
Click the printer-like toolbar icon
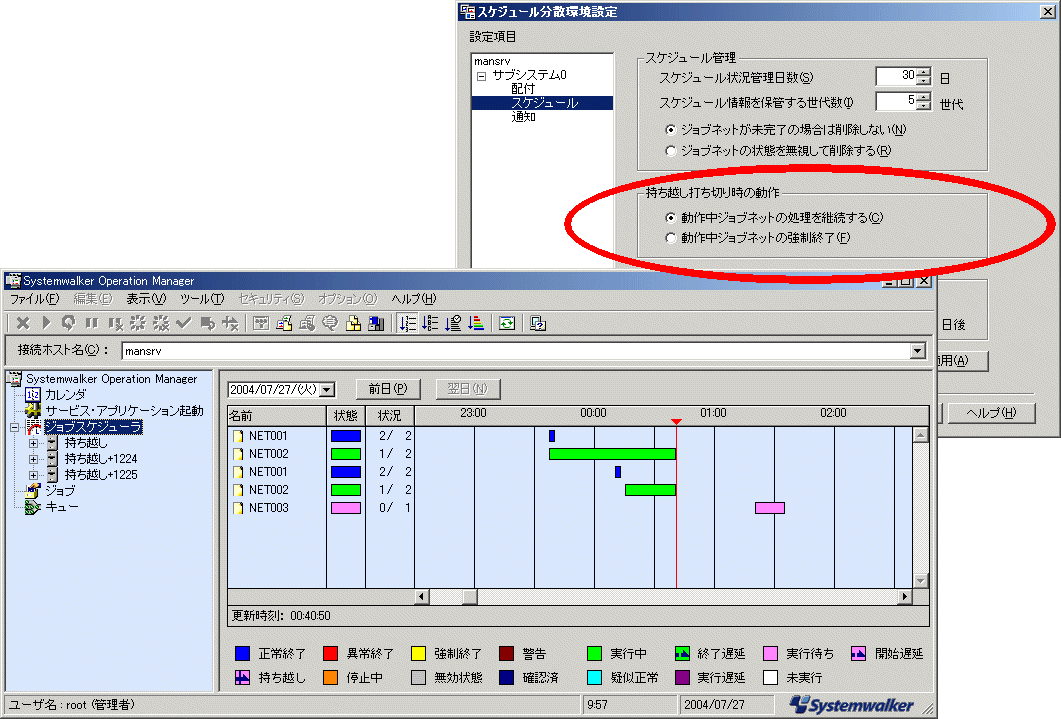307,323
